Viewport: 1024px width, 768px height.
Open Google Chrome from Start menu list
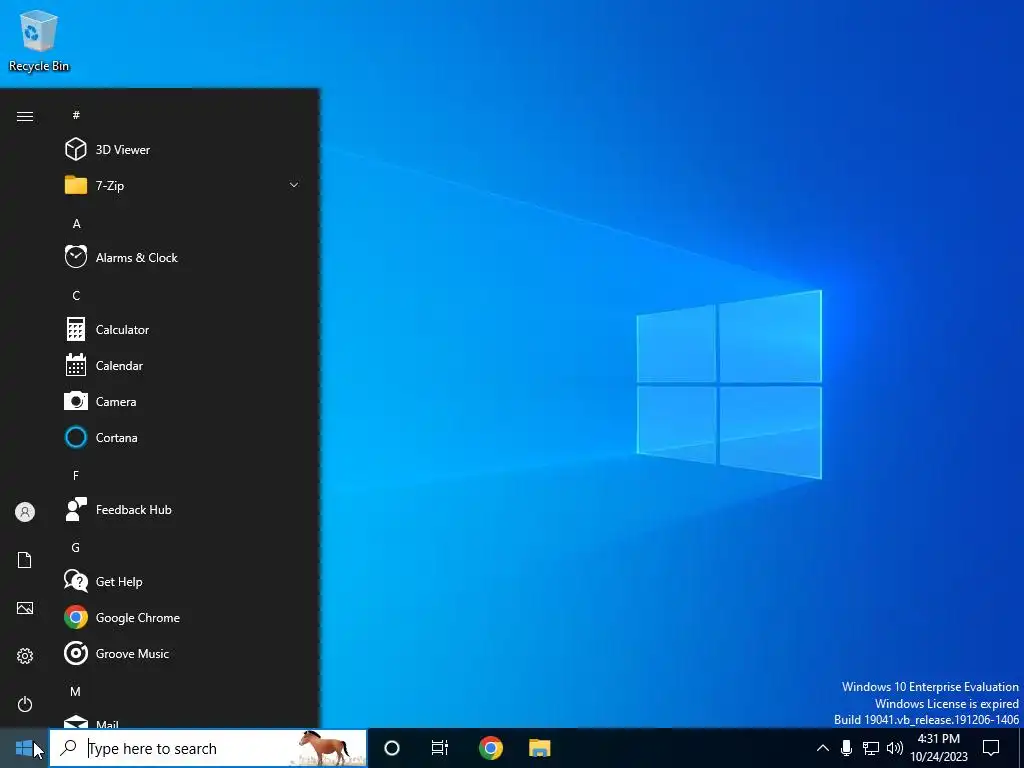183,617
